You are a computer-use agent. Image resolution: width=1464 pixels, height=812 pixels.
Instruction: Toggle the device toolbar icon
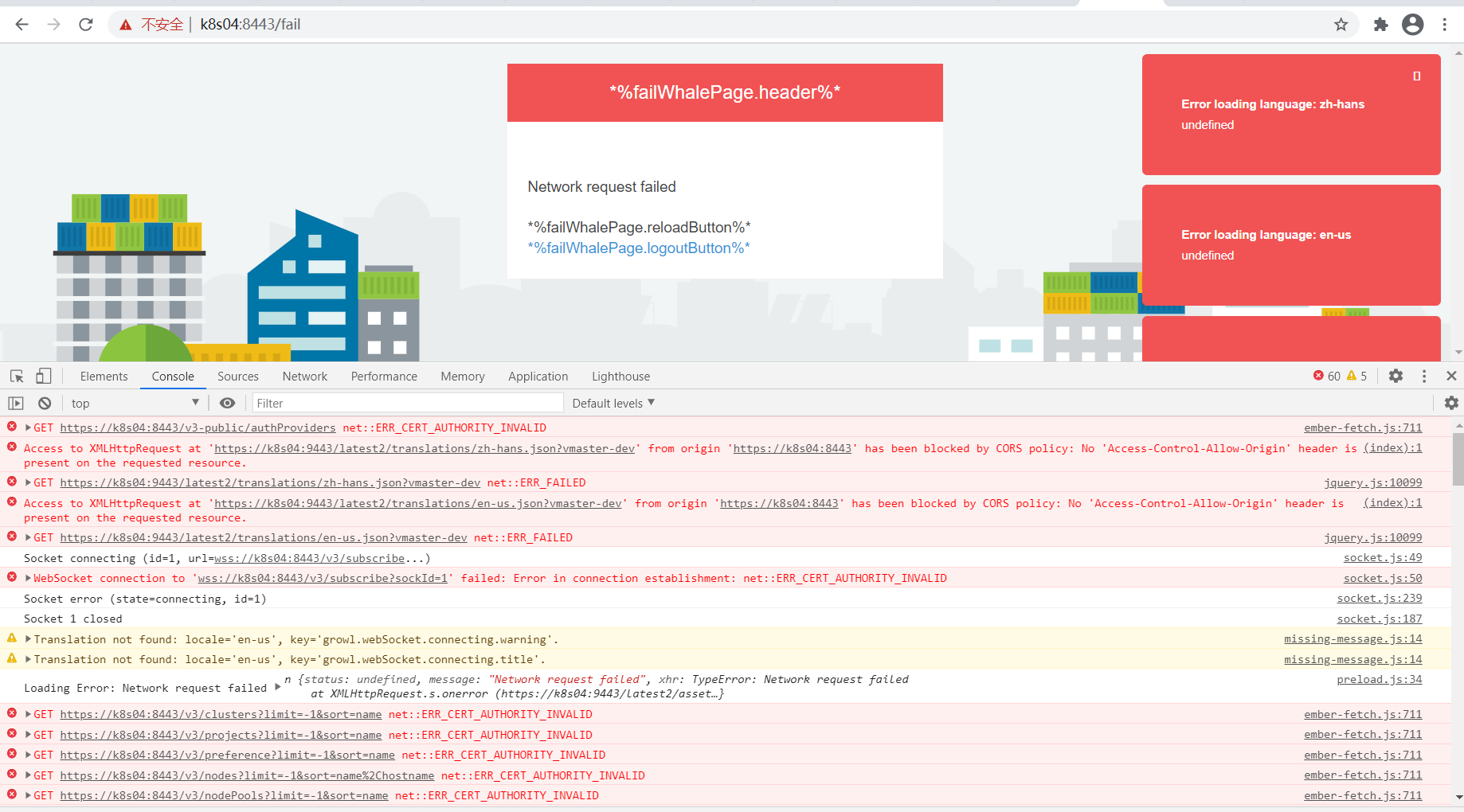pos(44,376)
